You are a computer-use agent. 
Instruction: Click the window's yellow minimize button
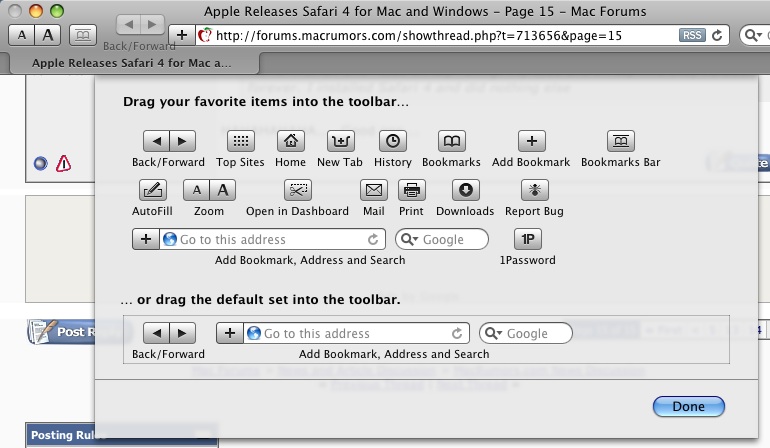coord(36,10)
